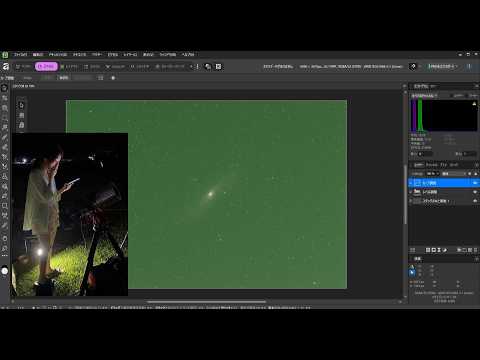This screenshot has width=480, height=360.
Task: Click the gear icon next to the blend mode
Action: tap(470, 174)
